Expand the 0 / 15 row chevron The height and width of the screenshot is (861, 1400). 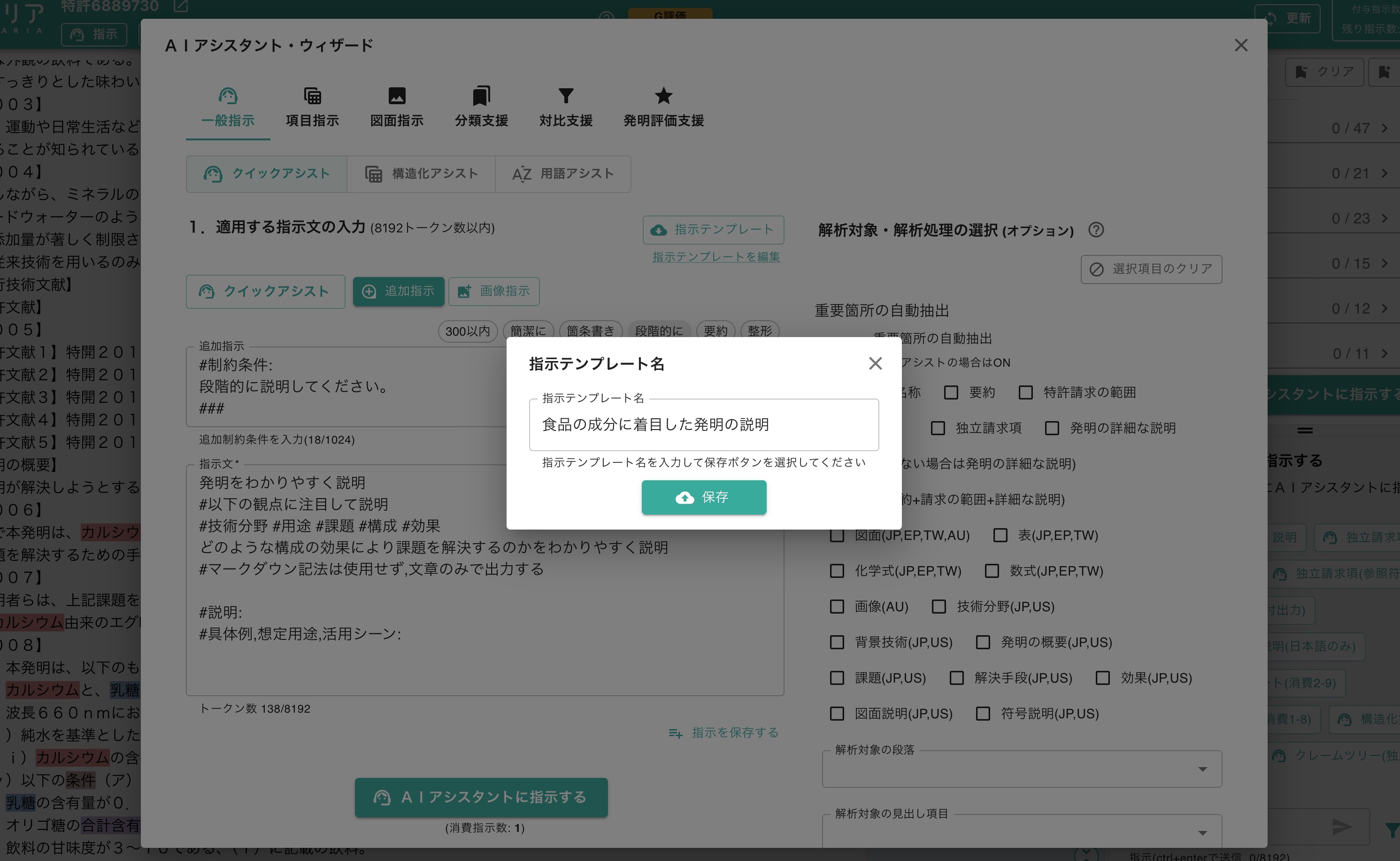pos(1385,263)
